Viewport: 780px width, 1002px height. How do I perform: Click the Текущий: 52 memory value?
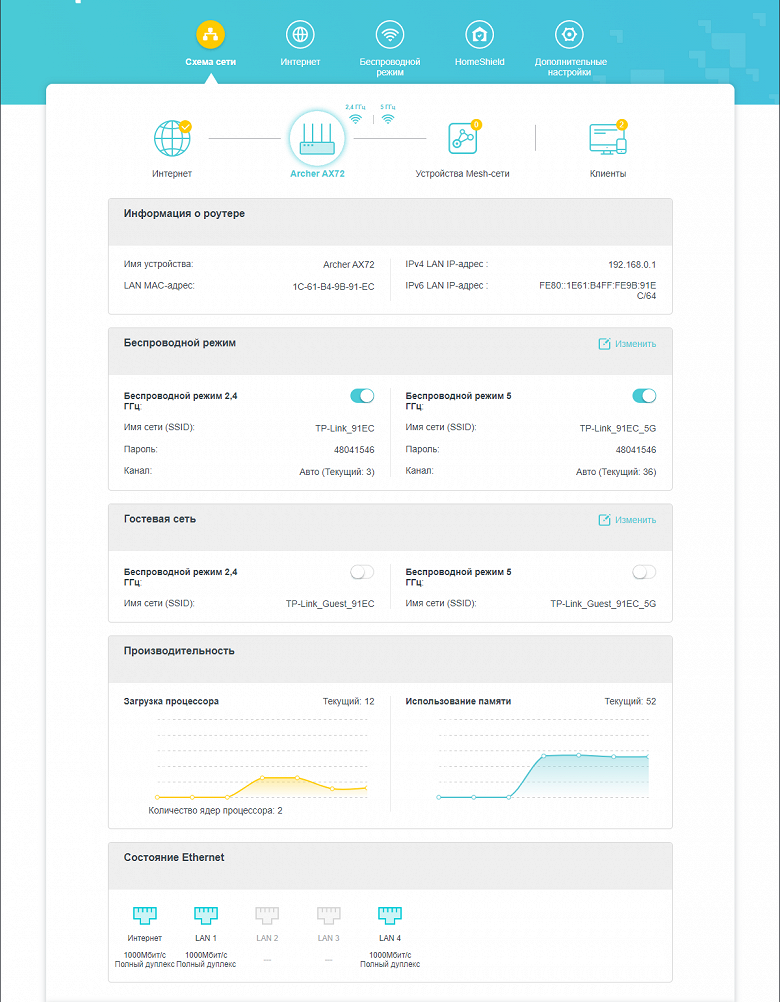pyautogui.click(x=631, y=702)
